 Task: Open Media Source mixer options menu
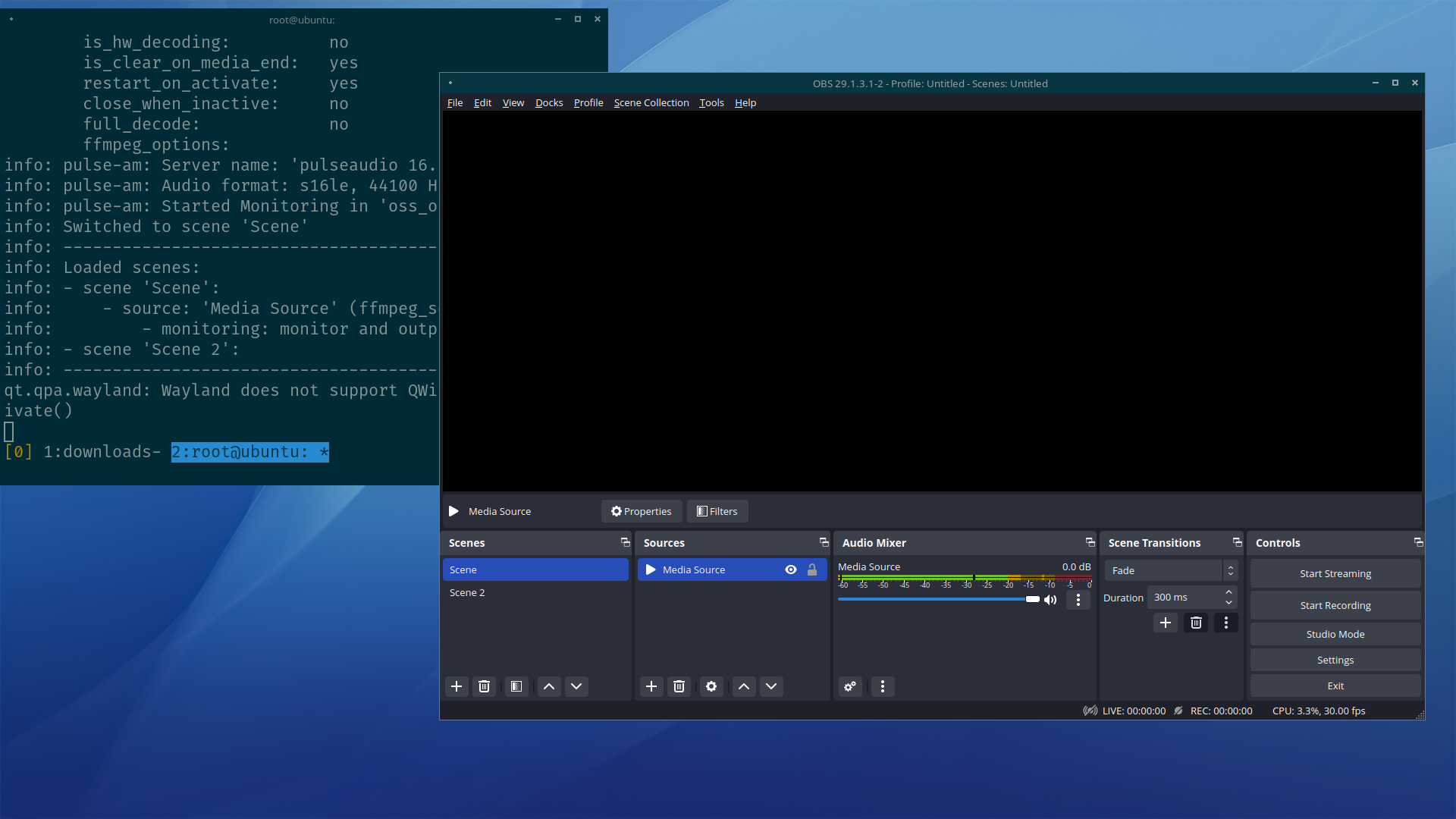1078,600
